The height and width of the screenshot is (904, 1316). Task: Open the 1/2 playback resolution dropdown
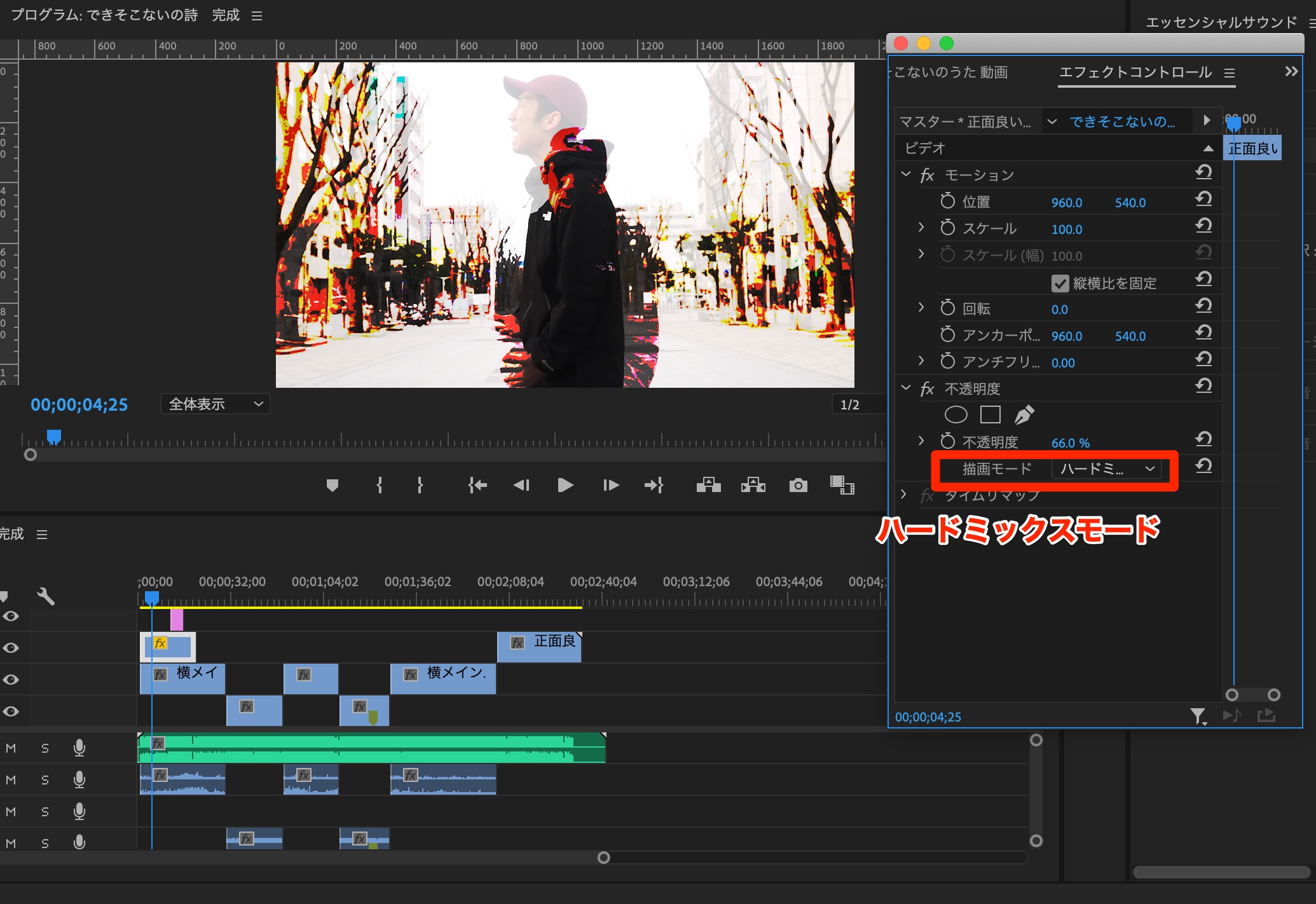(x=860, y=404)
